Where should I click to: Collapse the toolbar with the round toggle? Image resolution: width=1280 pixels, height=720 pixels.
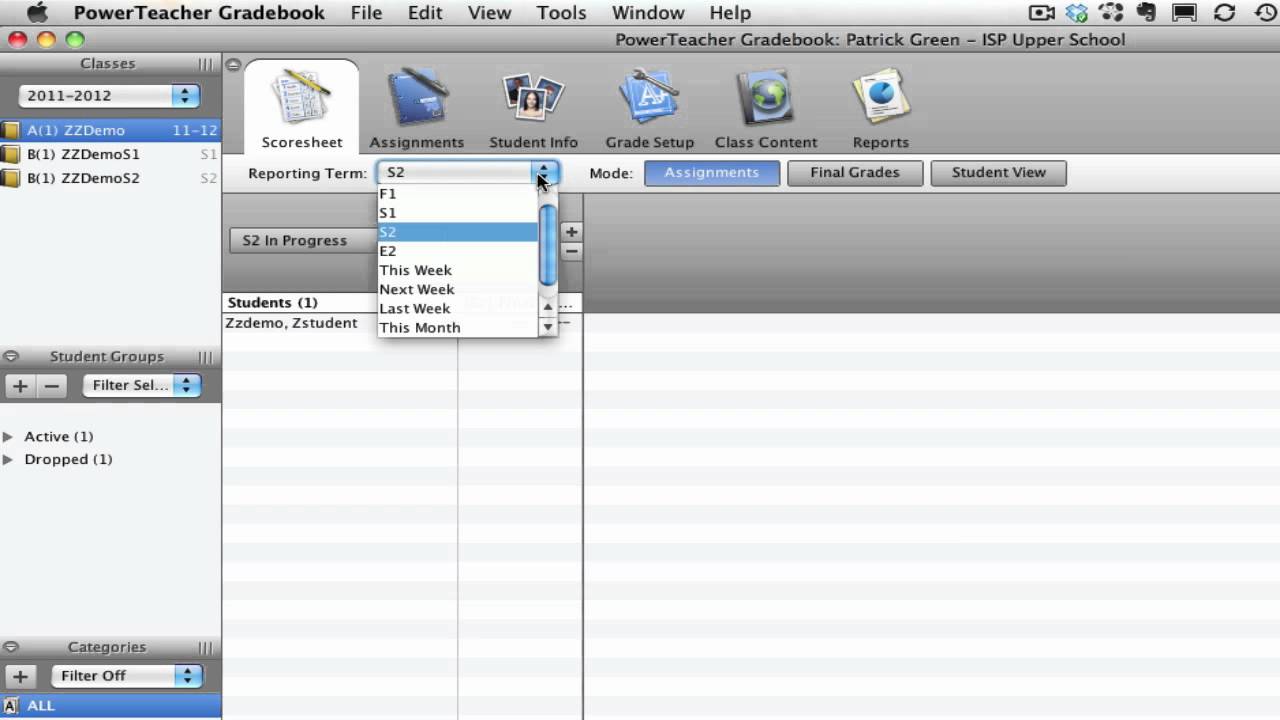(233, 65)
